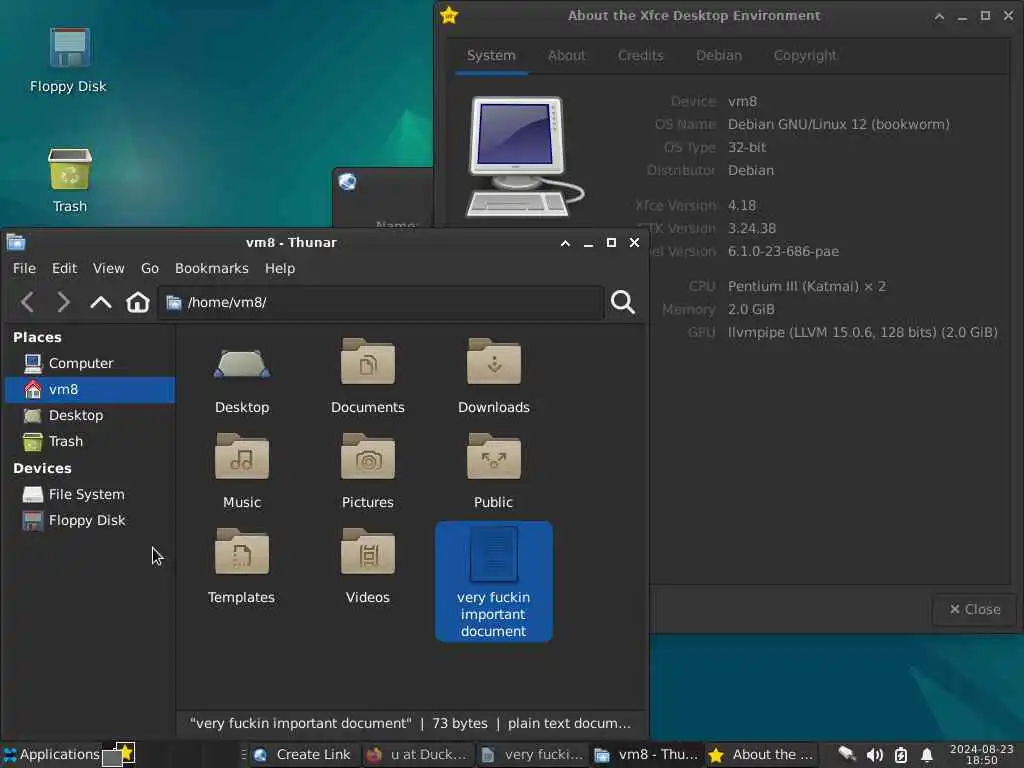
Task: Click the computer image in About Xfce
Action: click(526, 157)
